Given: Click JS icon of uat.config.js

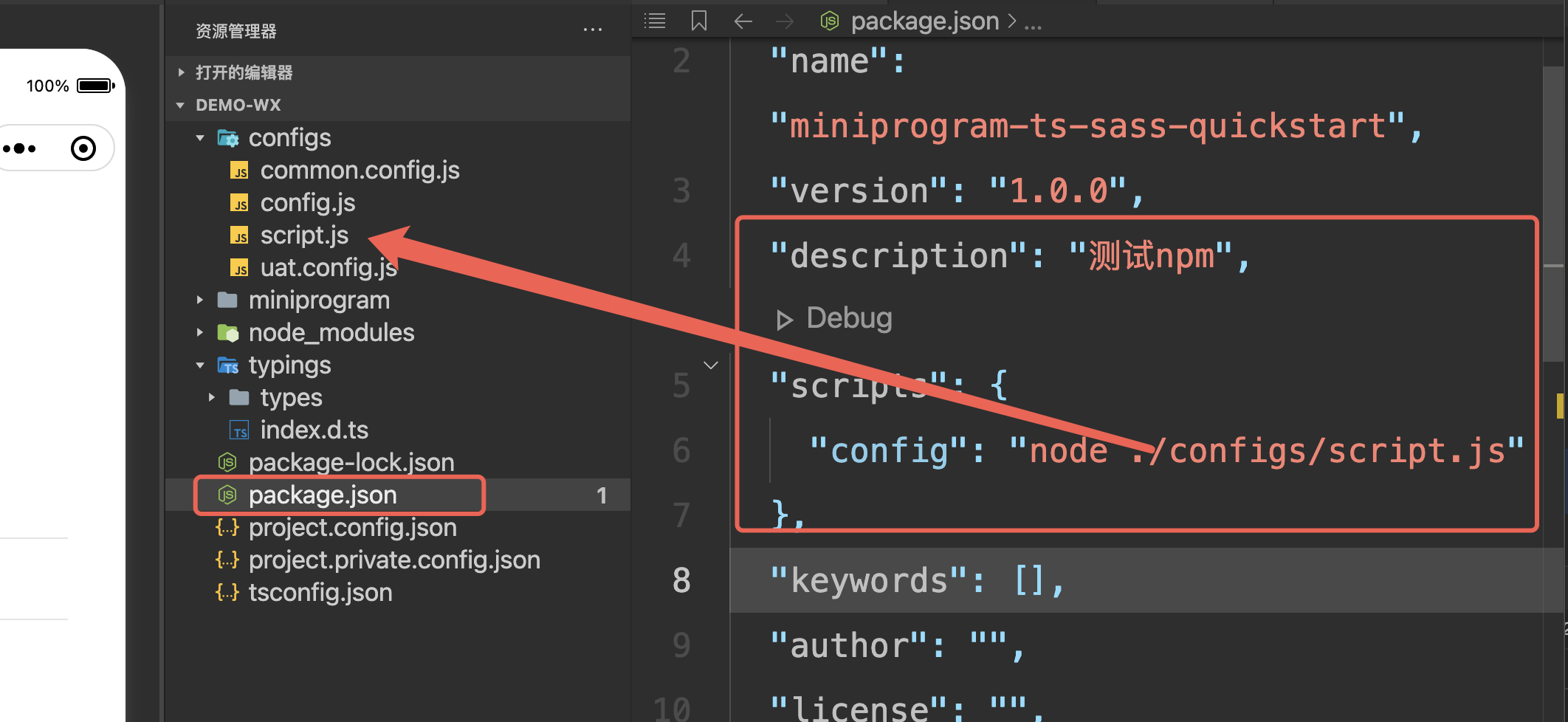Looking at the screenshot, I should tap(239, 268).
